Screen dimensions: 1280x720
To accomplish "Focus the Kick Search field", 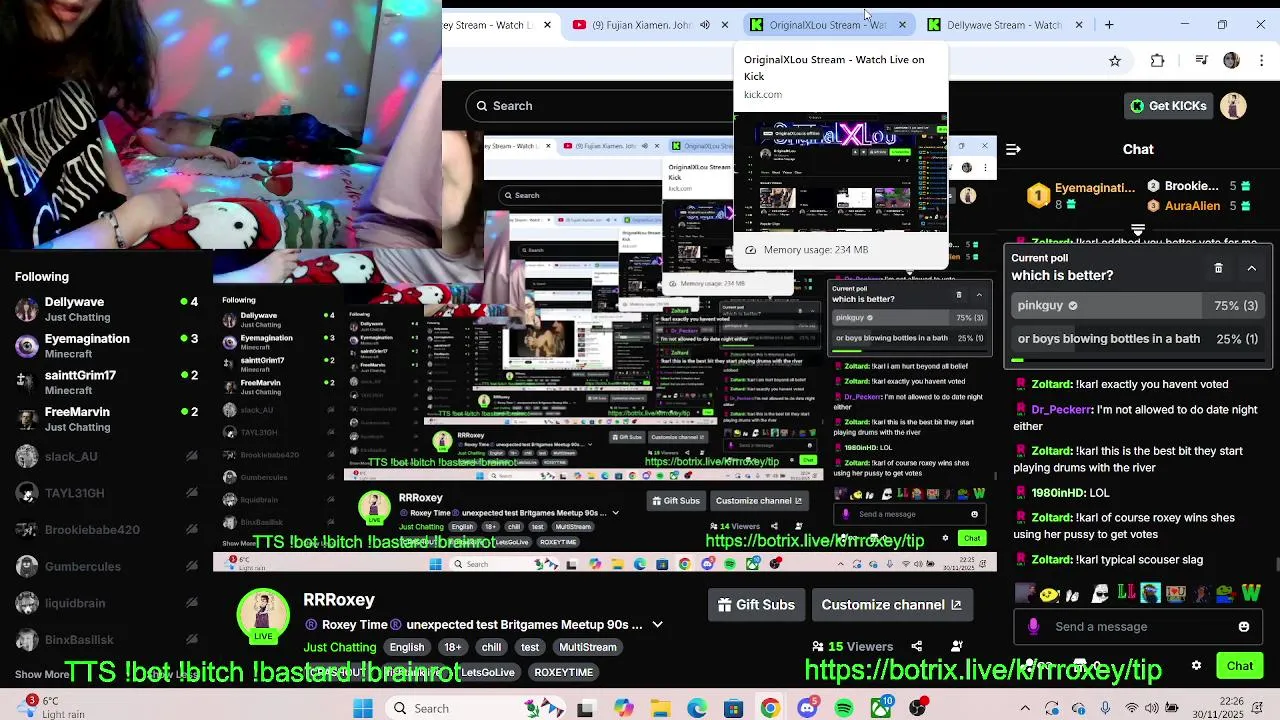I will (x=600, y=106).
